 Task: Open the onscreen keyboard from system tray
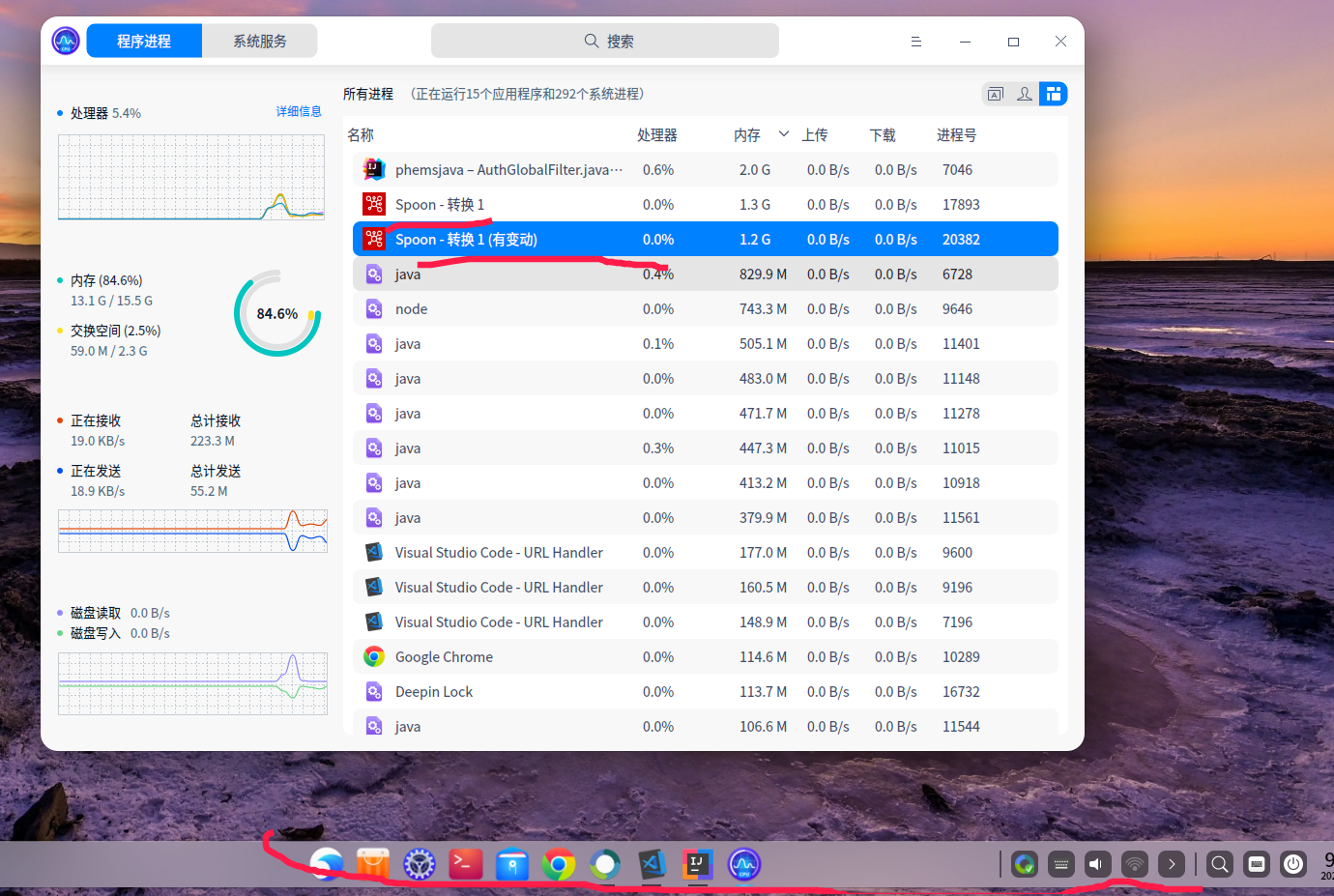[x=1256, y=864]
